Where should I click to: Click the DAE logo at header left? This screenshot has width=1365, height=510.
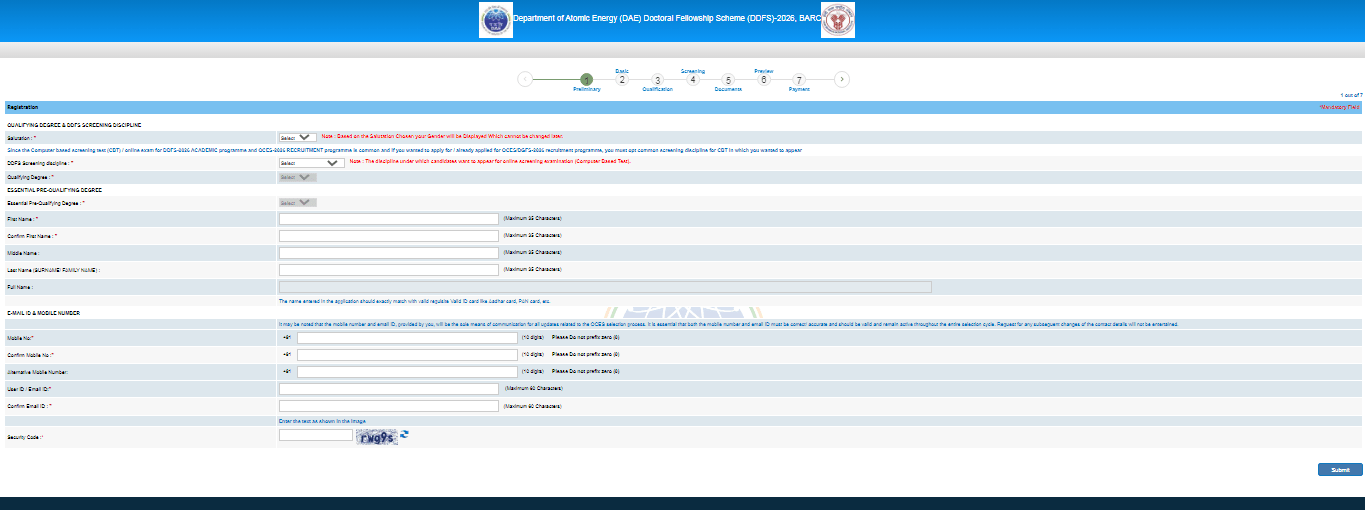(495, 20)
